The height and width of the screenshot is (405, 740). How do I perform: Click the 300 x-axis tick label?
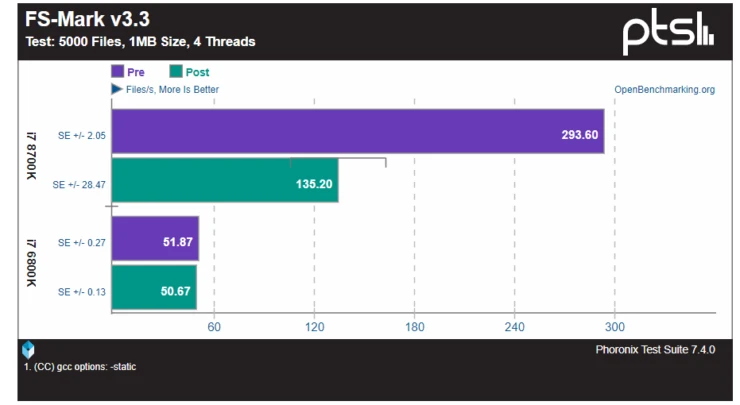[615, 327]
